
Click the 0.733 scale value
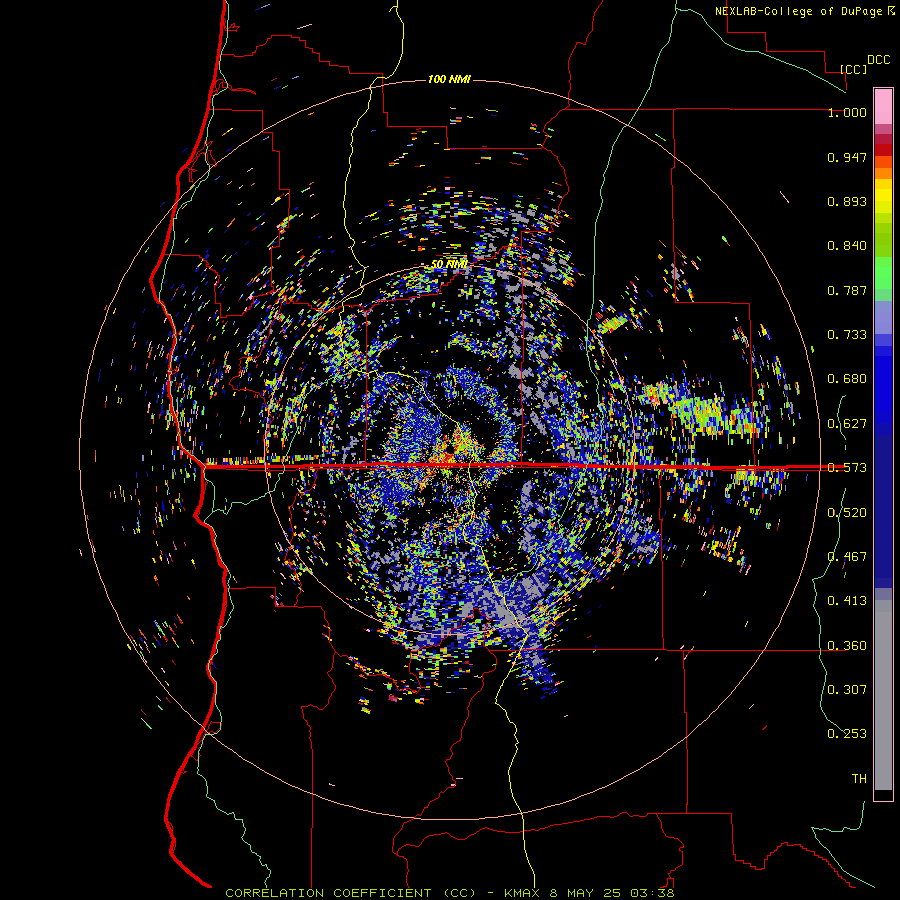(847, 335)
